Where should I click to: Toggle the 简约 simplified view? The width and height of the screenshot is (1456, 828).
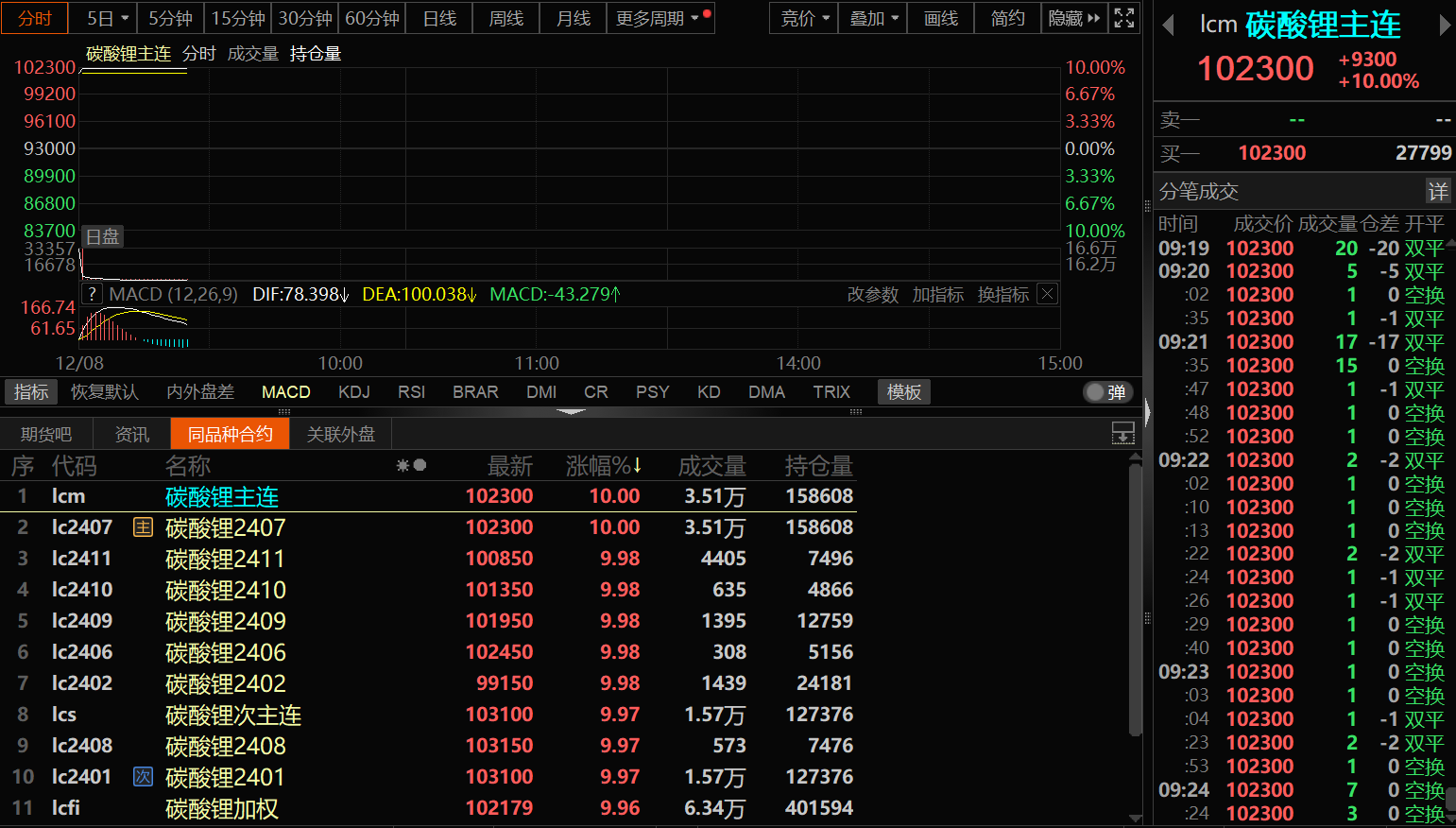click(1007, 18)
